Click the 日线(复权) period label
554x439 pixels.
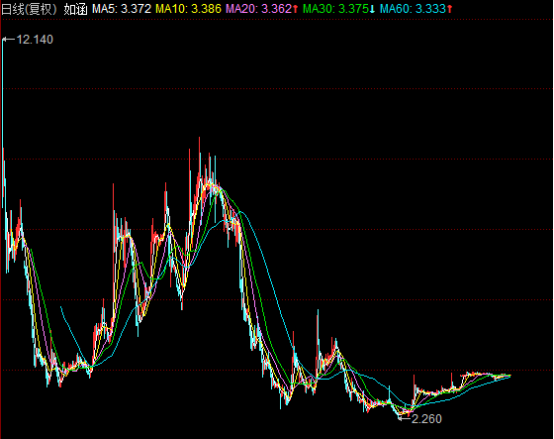coord(29,9)
